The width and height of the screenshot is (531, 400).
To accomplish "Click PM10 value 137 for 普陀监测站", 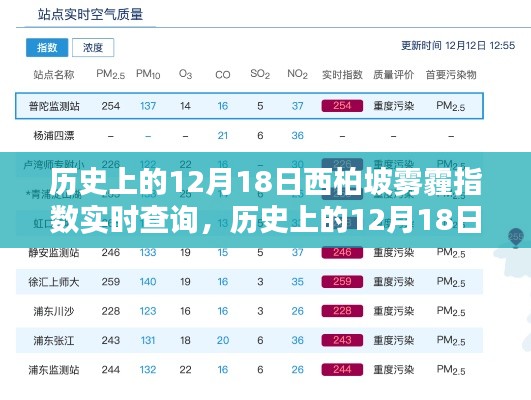I will [148, 106].
